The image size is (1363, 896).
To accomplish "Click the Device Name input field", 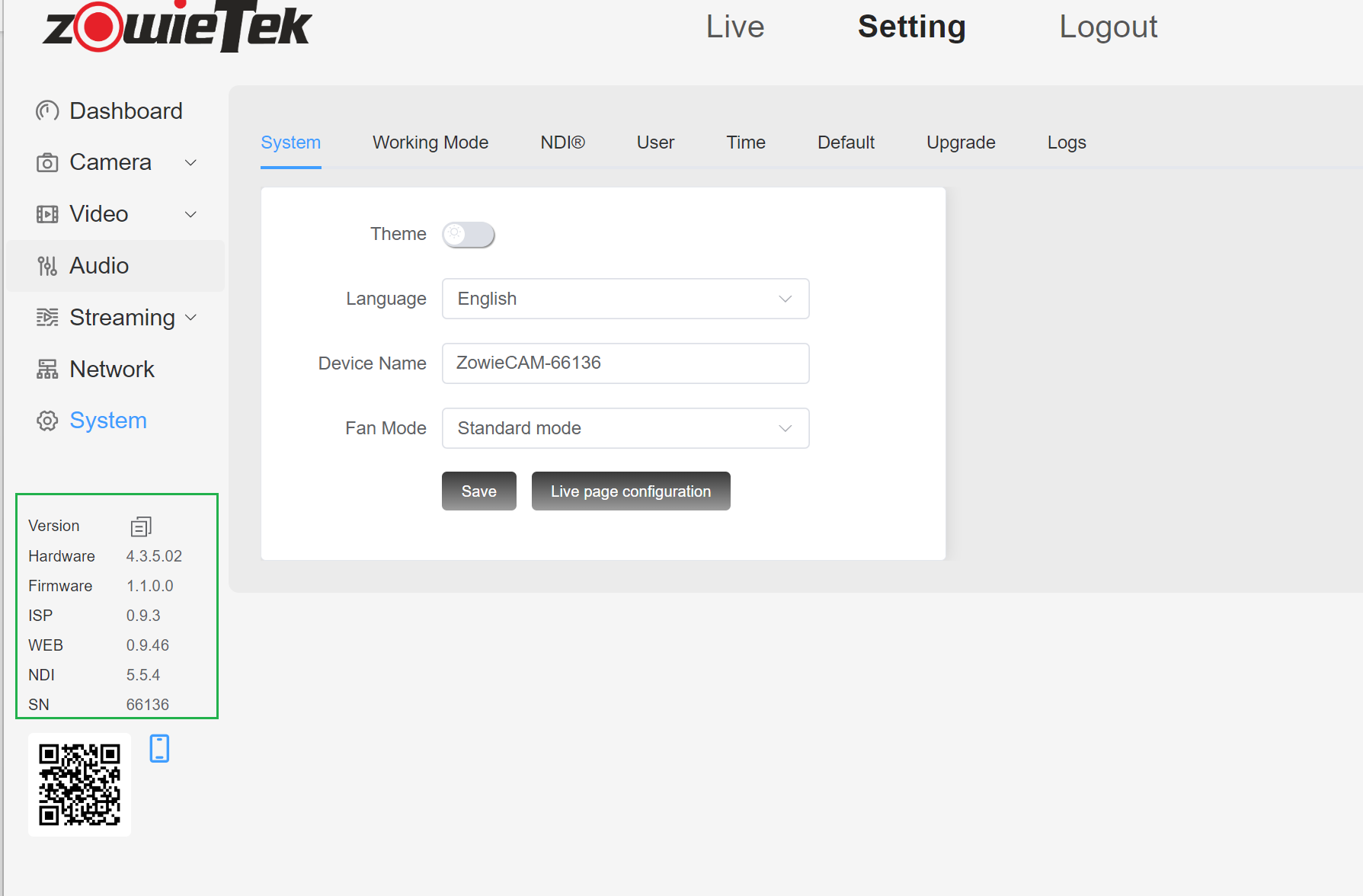I will click(x=625, y=363).
